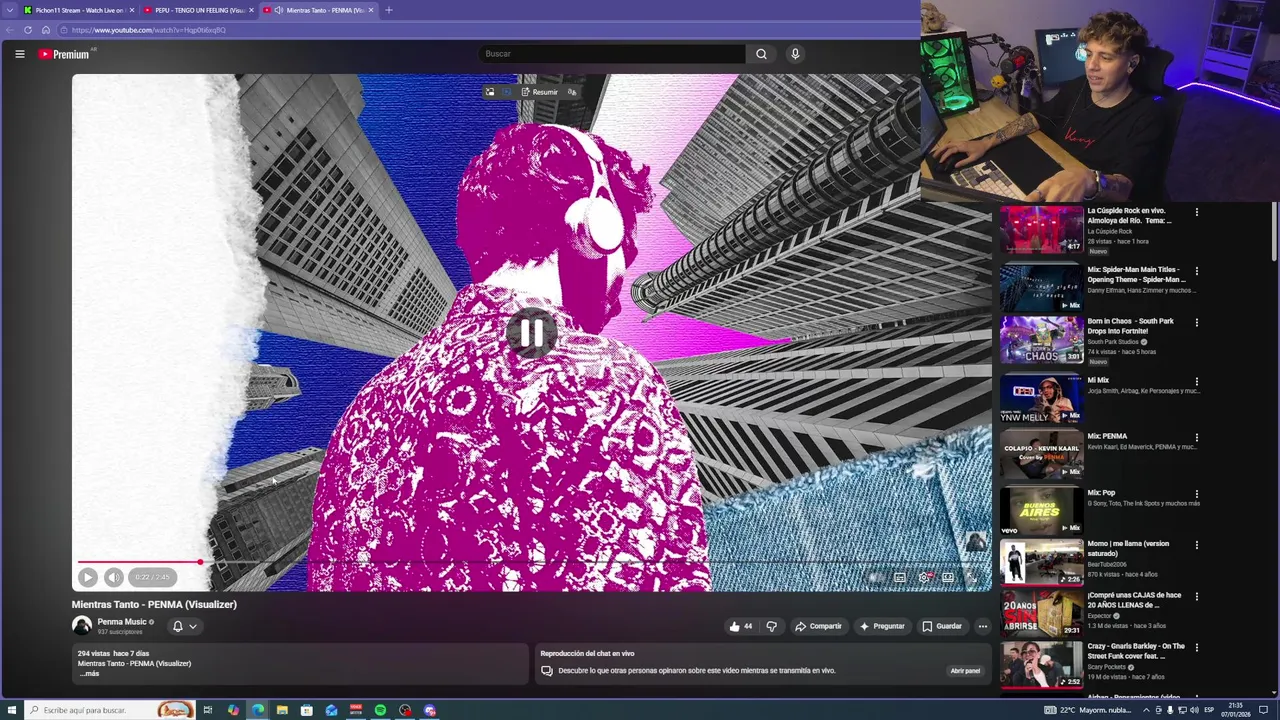Viewport: 1280px width, 720px height.
Task: Open the Mix: Pop playlist thumbnail
Action: (x=1041, y=510)
